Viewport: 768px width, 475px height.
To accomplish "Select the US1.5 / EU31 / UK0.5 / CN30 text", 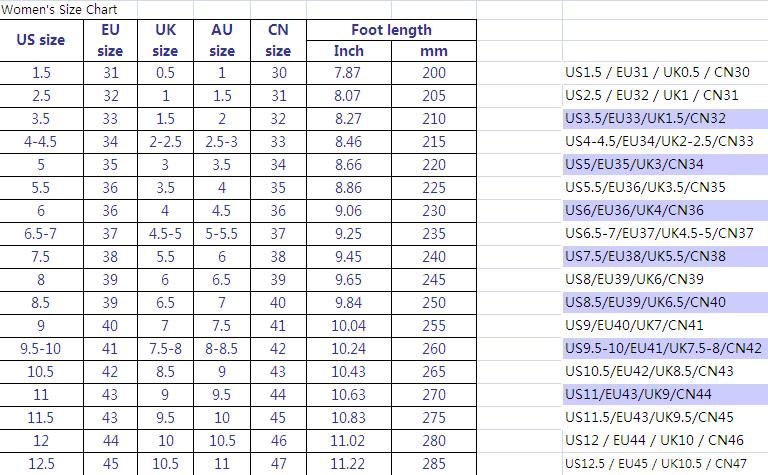I will [x=657, y=73].
